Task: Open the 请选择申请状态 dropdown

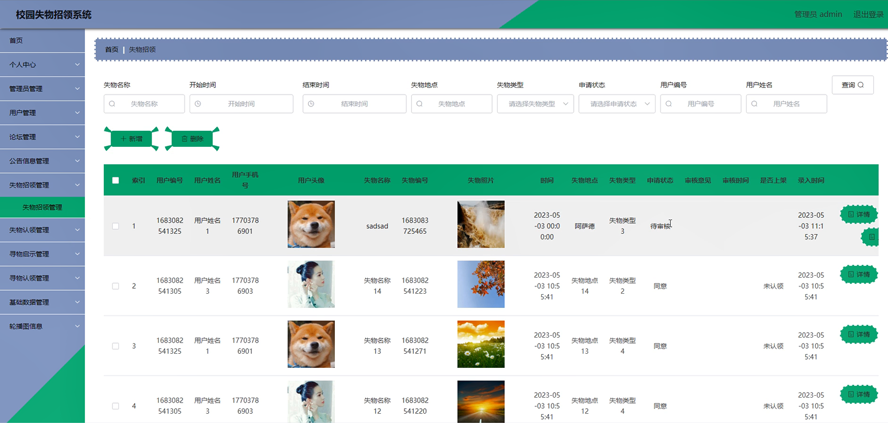Action: pyautogui.click(x=617, y=104)
